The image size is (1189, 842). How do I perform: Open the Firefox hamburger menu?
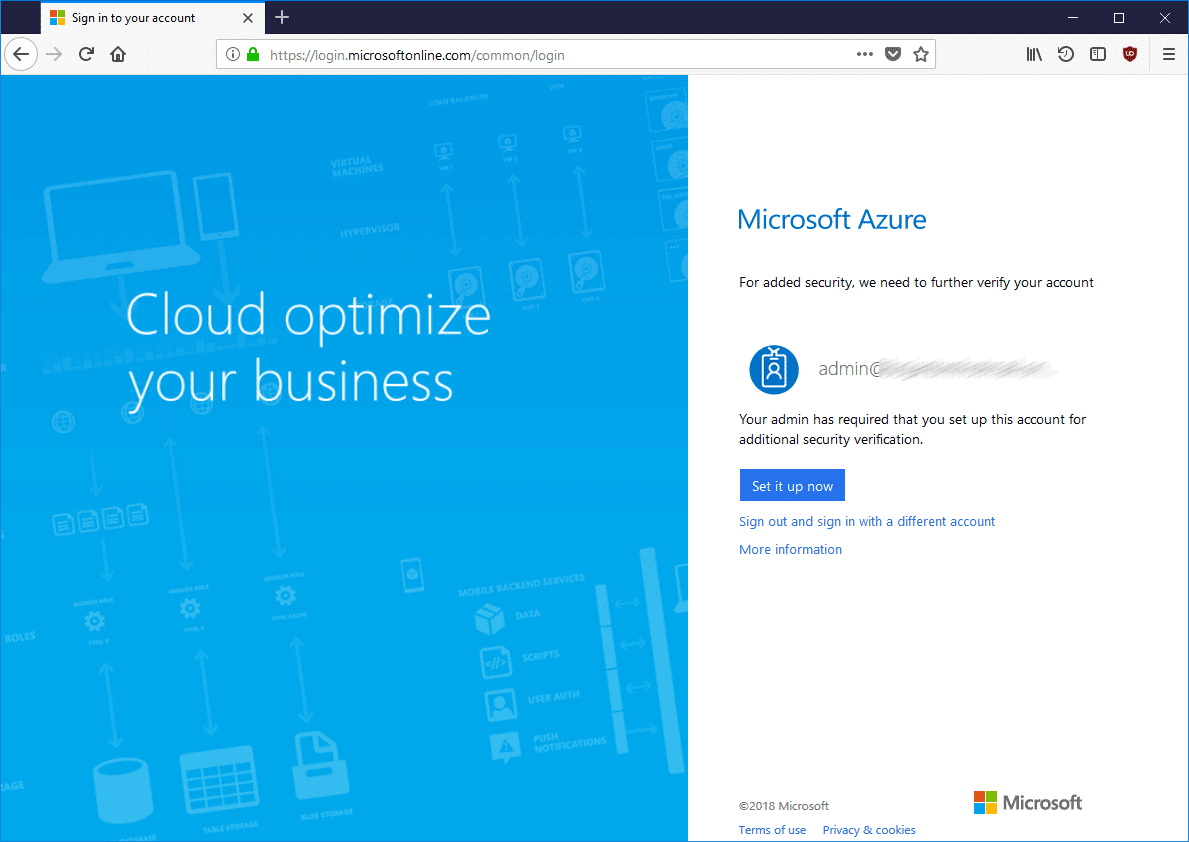[x=1168, y=54]
